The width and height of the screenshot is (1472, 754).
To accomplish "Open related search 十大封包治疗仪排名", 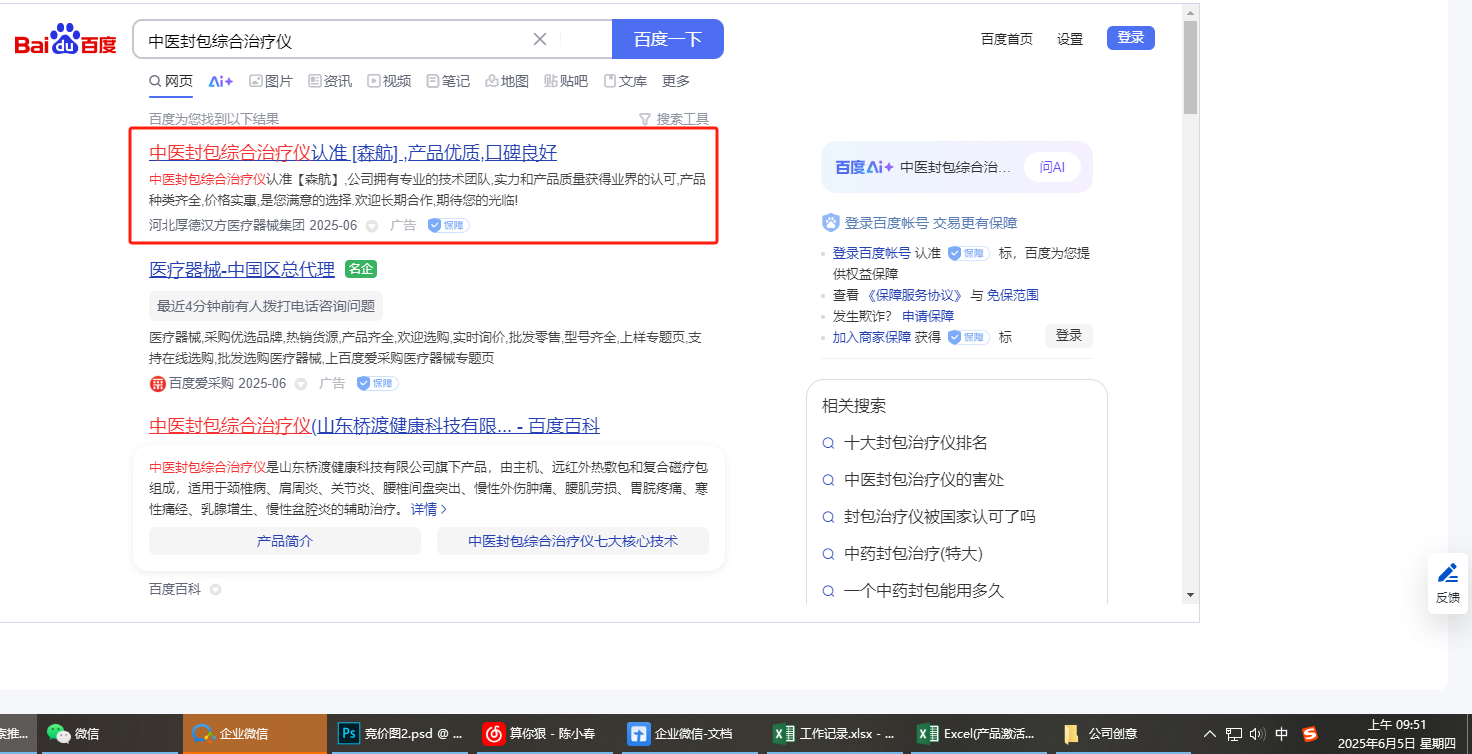I will click(915, 442).
